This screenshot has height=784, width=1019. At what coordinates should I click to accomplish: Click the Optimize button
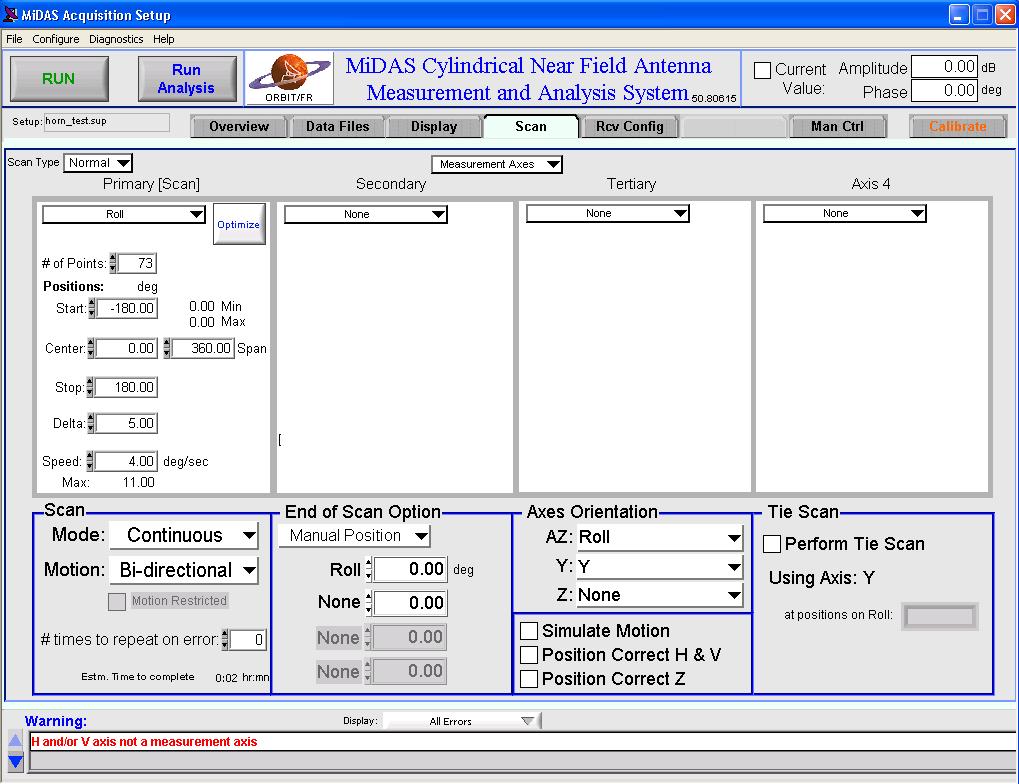(x=239, y=224)
